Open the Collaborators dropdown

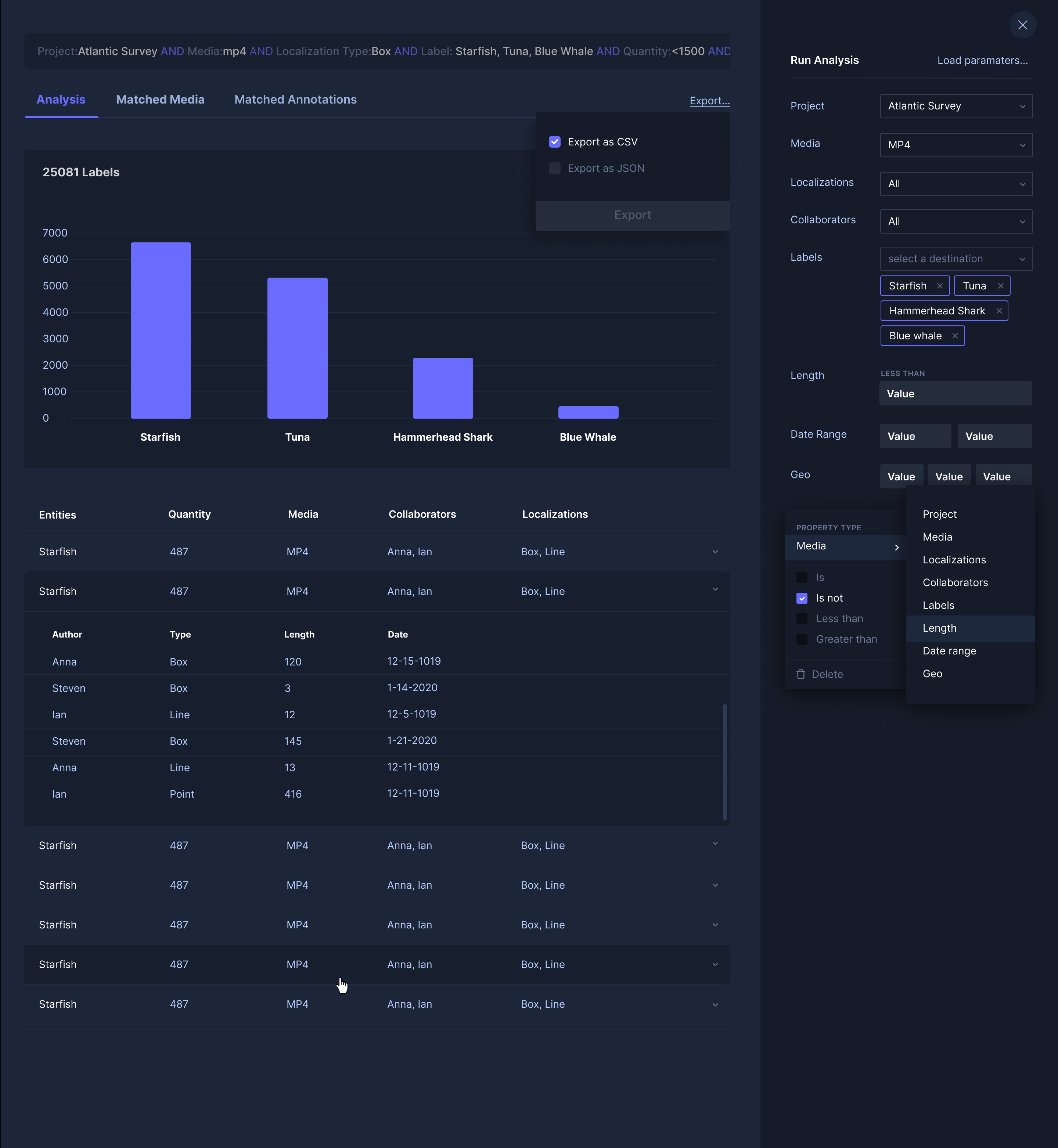[x=956, y=221]
